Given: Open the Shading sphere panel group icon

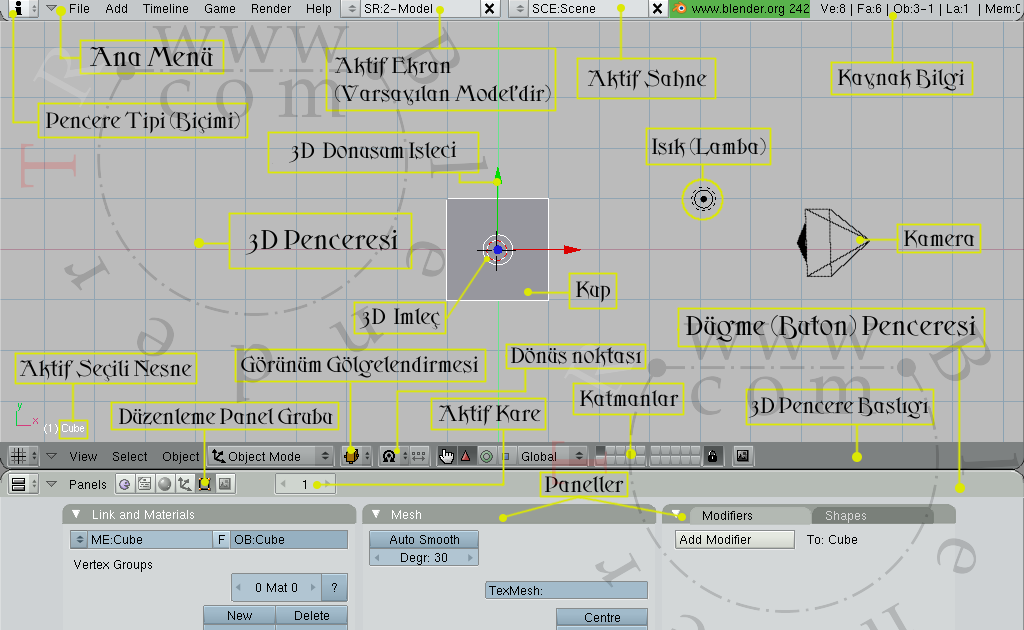Looking at the screenshot, I should (x=165, y=484).
